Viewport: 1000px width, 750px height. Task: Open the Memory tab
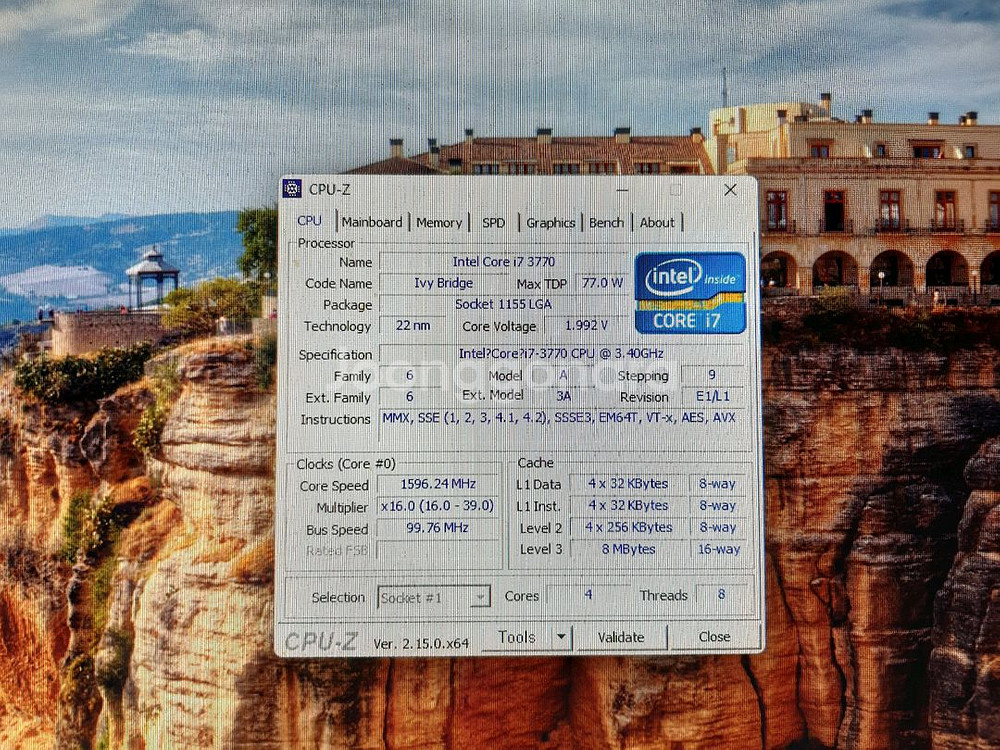click(x=439, y=223)
